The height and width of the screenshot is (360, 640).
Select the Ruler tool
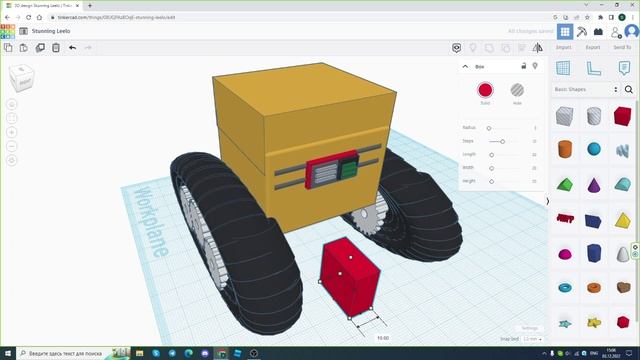pyautogui.click(x=594, y=68)
